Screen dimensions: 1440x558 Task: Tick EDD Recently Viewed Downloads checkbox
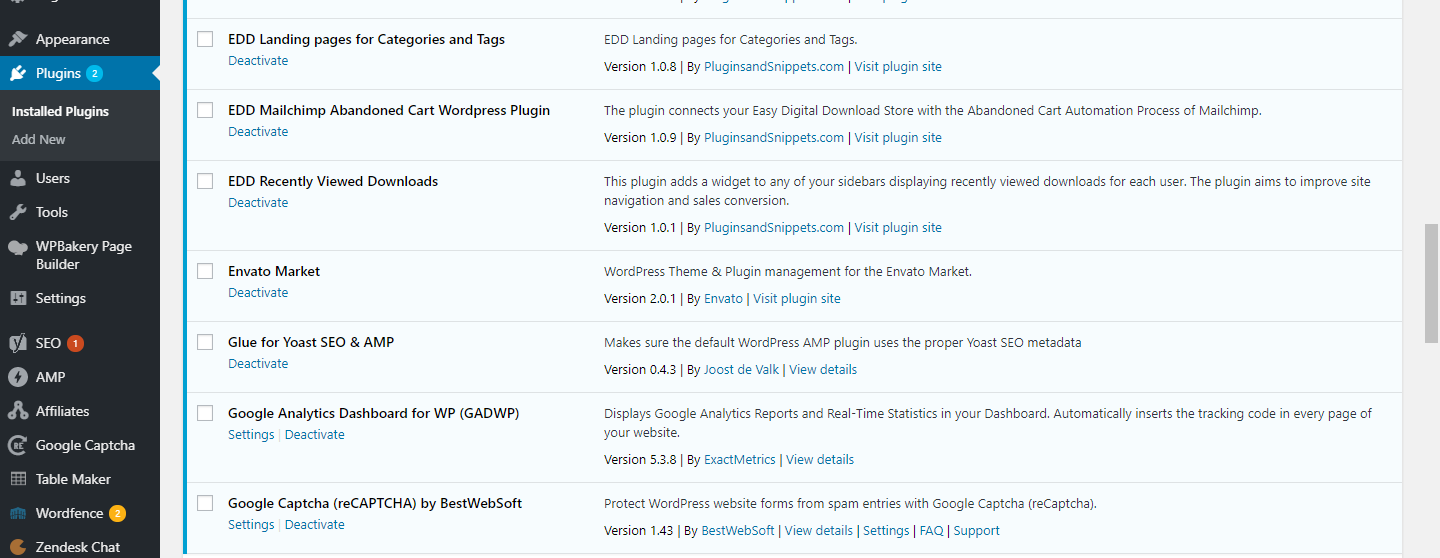(205, 181)
